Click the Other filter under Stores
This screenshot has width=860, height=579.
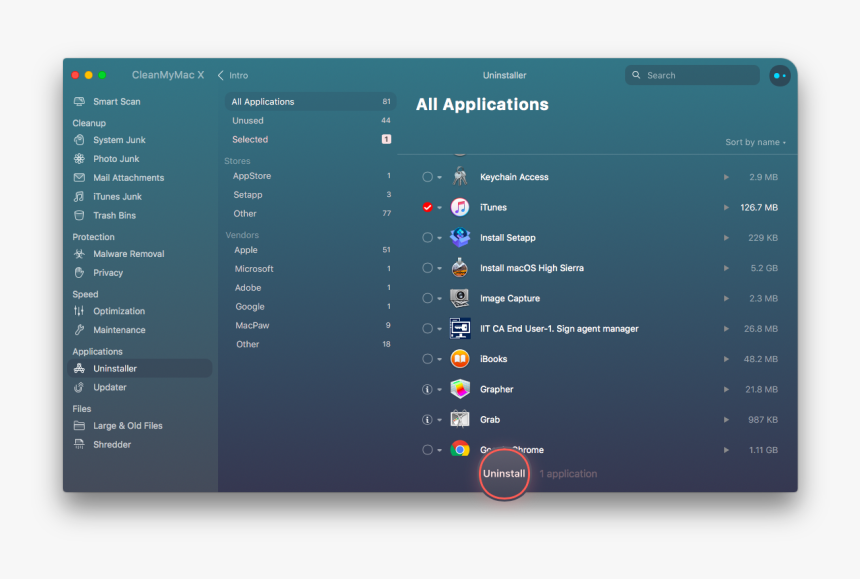point(310,214)
